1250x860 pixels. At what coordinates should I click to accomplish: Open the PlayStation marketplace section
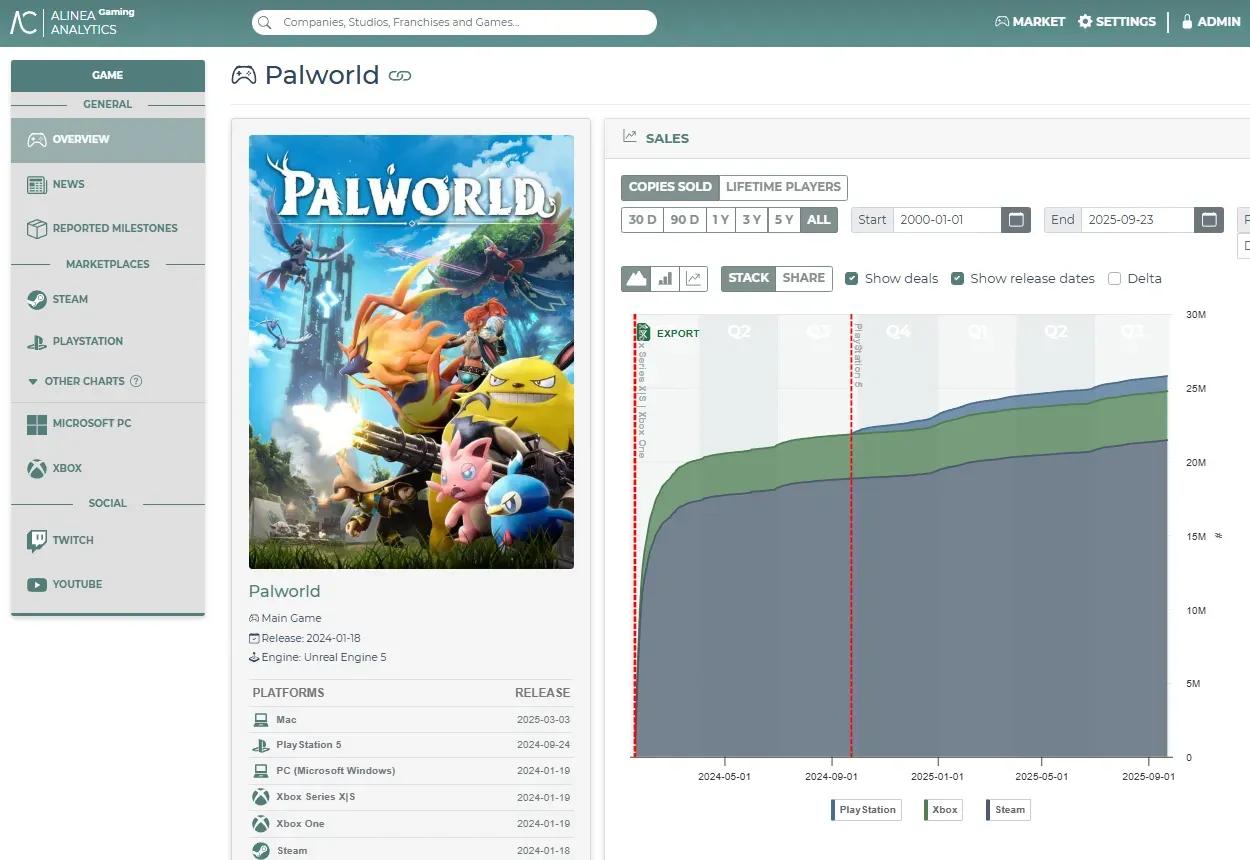pos(85,341)
